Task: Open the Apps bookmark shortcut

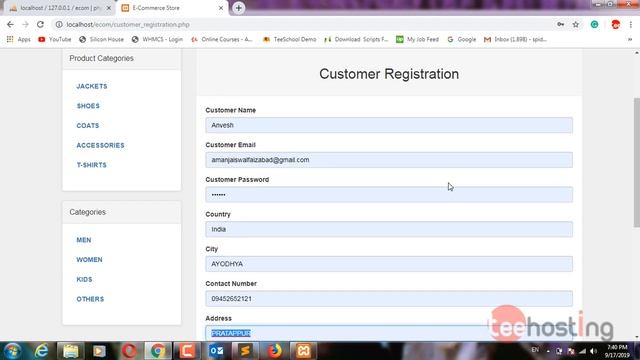Action: pos(19,39)
